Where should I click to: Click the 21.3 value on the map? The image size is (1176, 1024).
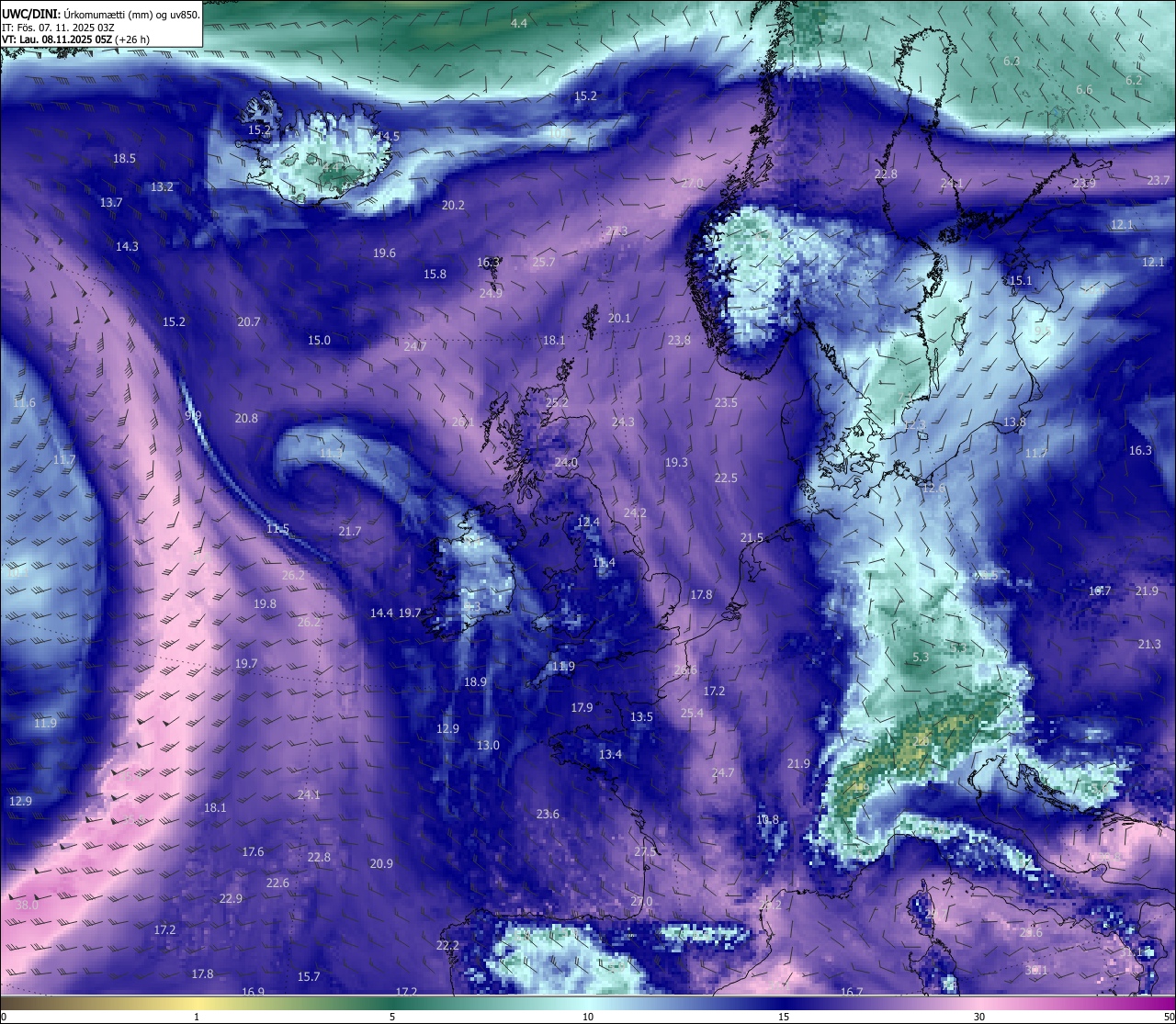(1149, 644)
